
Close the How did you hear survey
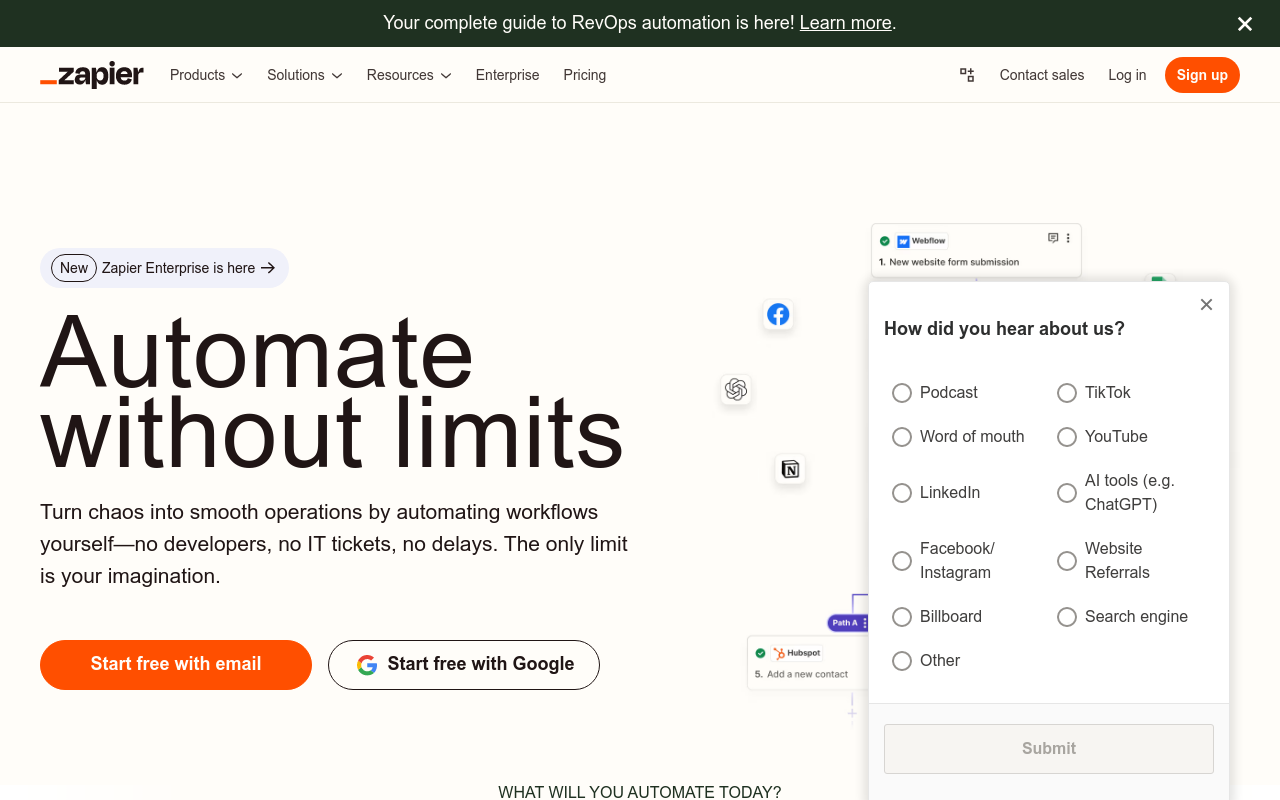coord(1207,305)
